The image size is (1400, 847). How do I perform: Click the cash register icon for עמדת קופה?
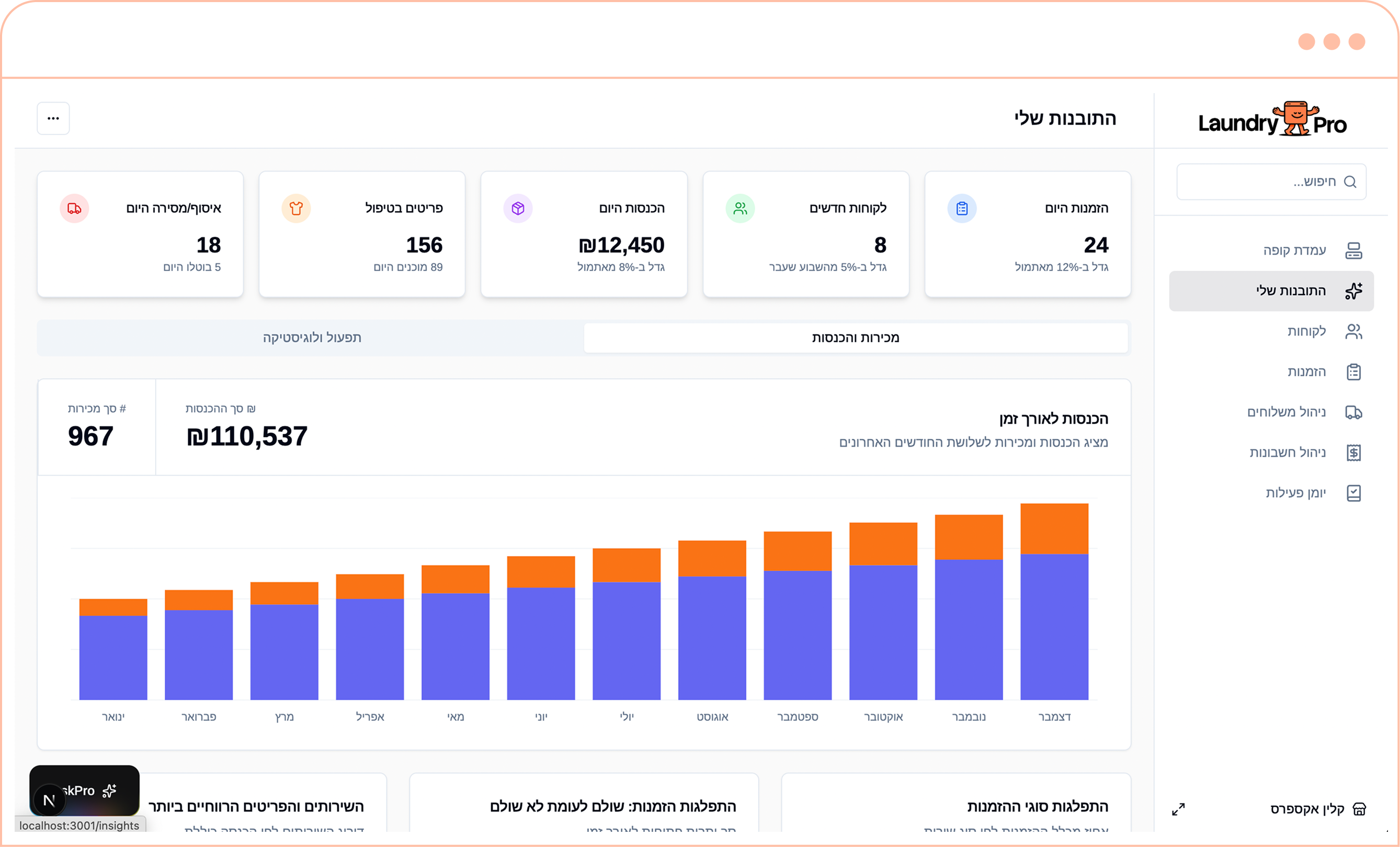[x=1353, y=251]
